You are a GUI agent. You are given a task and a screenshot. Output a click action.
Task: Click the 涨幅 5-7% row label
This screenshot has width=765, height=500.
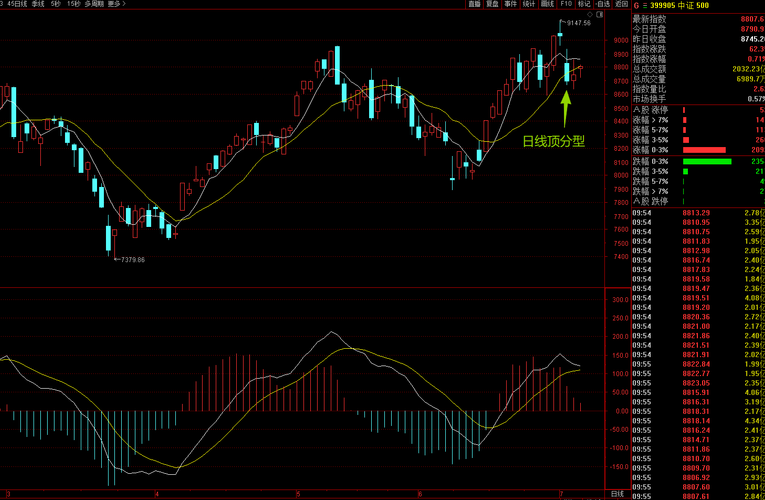coord(650,130)
